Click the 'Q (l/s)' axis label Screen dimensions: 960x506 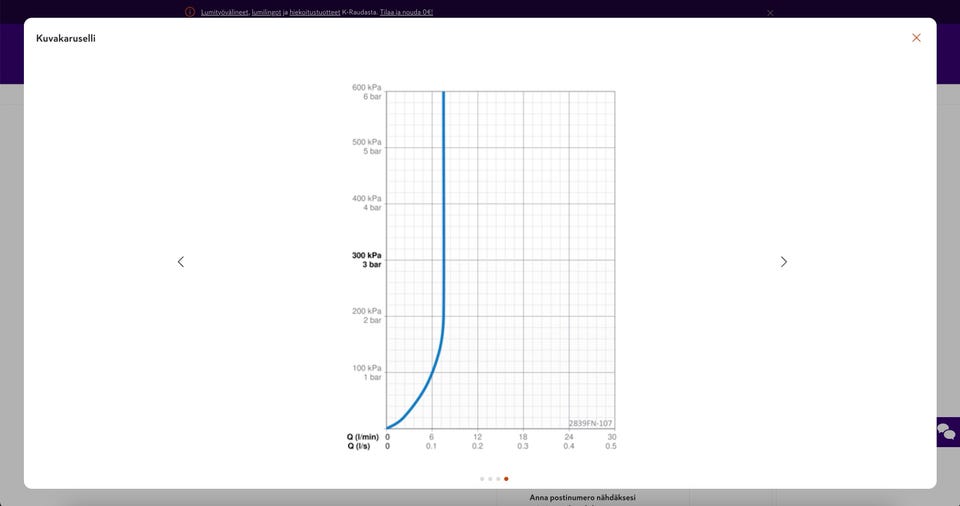tap(359, 446)
